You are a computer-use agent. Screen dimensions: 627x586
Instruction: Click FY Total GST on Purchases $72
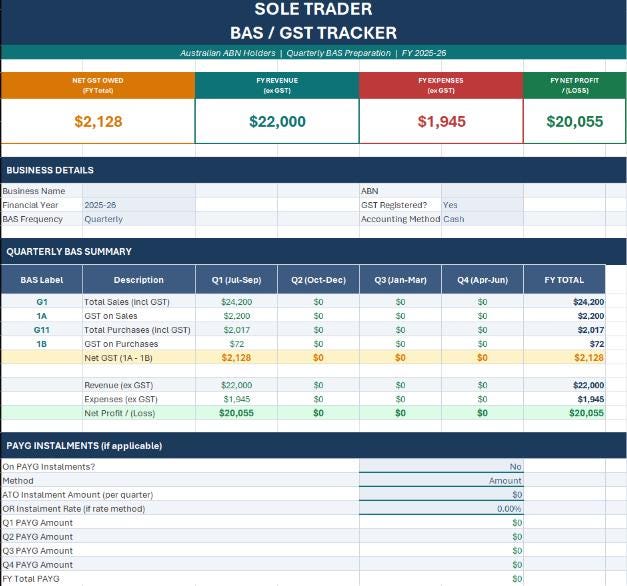597,344
